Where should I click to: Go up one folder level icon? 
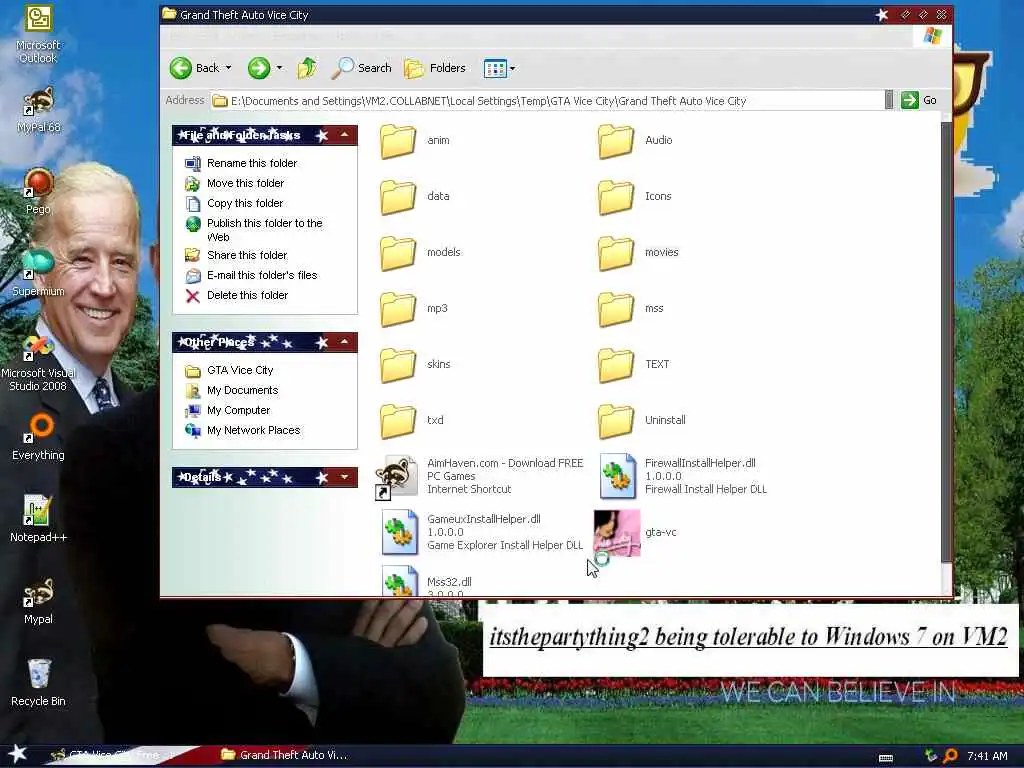[x=307, y=68]
